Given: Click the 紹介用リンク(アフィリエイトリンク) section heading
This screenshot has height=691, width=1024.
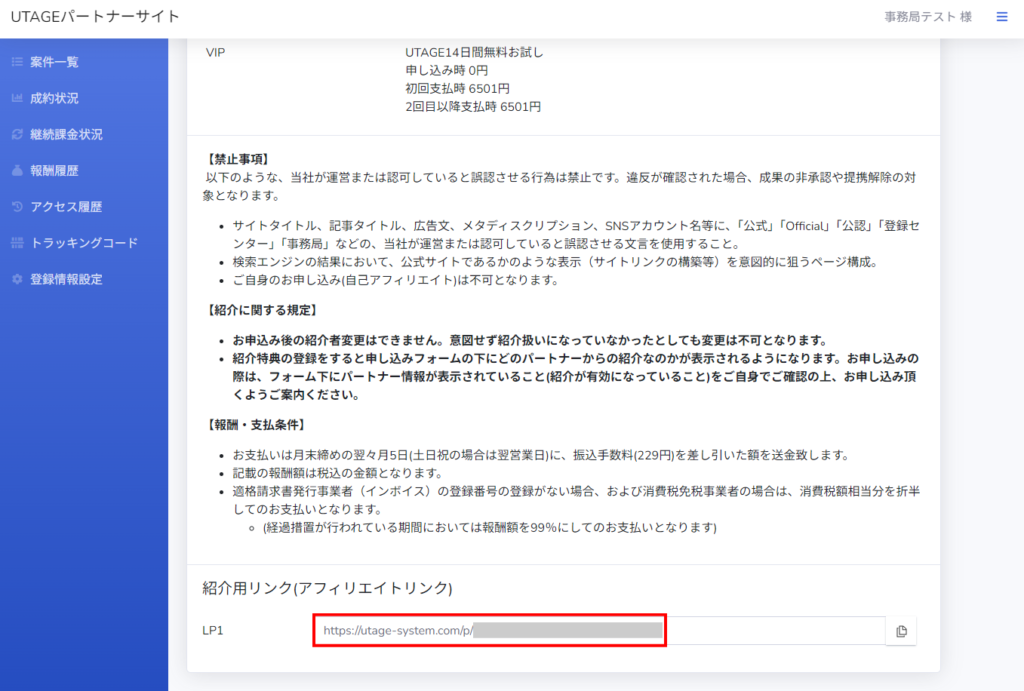Looking at the screenshot, I should [327, 588].
